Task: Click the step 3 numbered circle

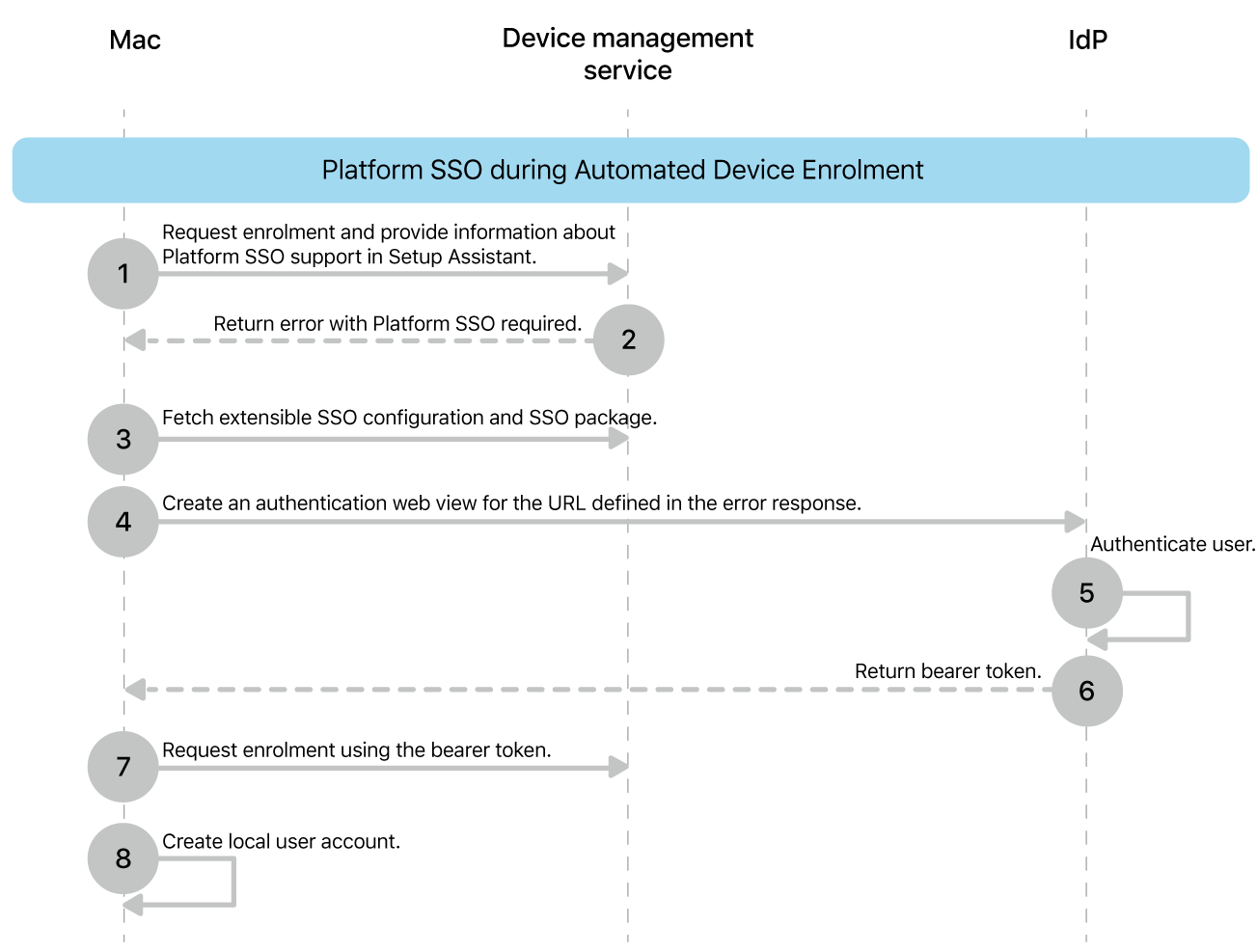Action: click(x=123, y=439)
